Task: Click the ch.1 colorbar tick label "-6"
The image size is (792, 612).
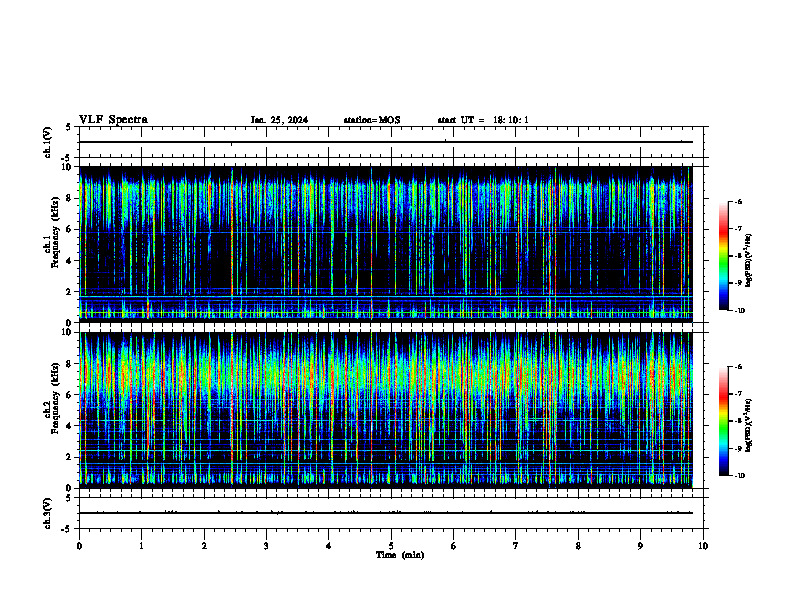Action: pyautogui.click(x=738, y=201)
